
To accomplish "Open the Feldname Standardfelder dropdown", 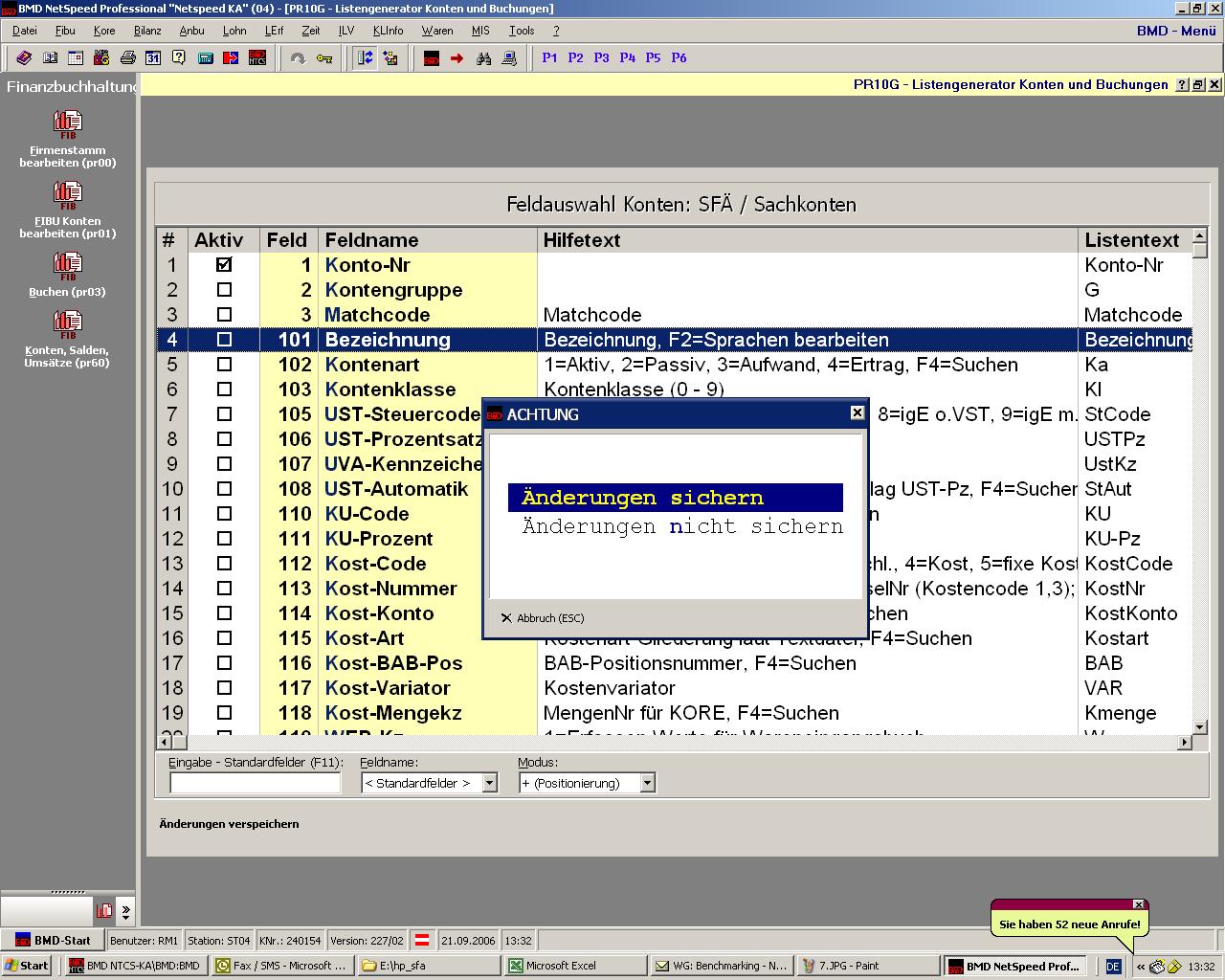I will (489, 783).
